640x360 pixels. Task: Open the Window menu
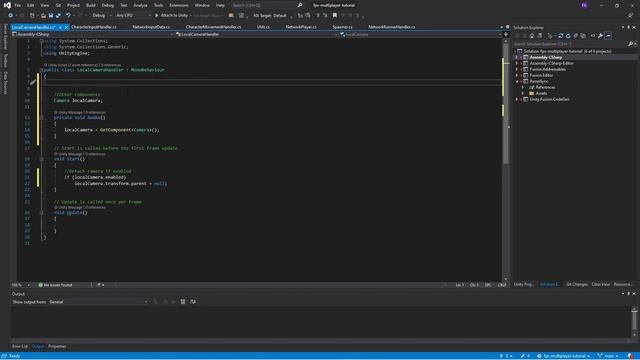click(202, 5)
